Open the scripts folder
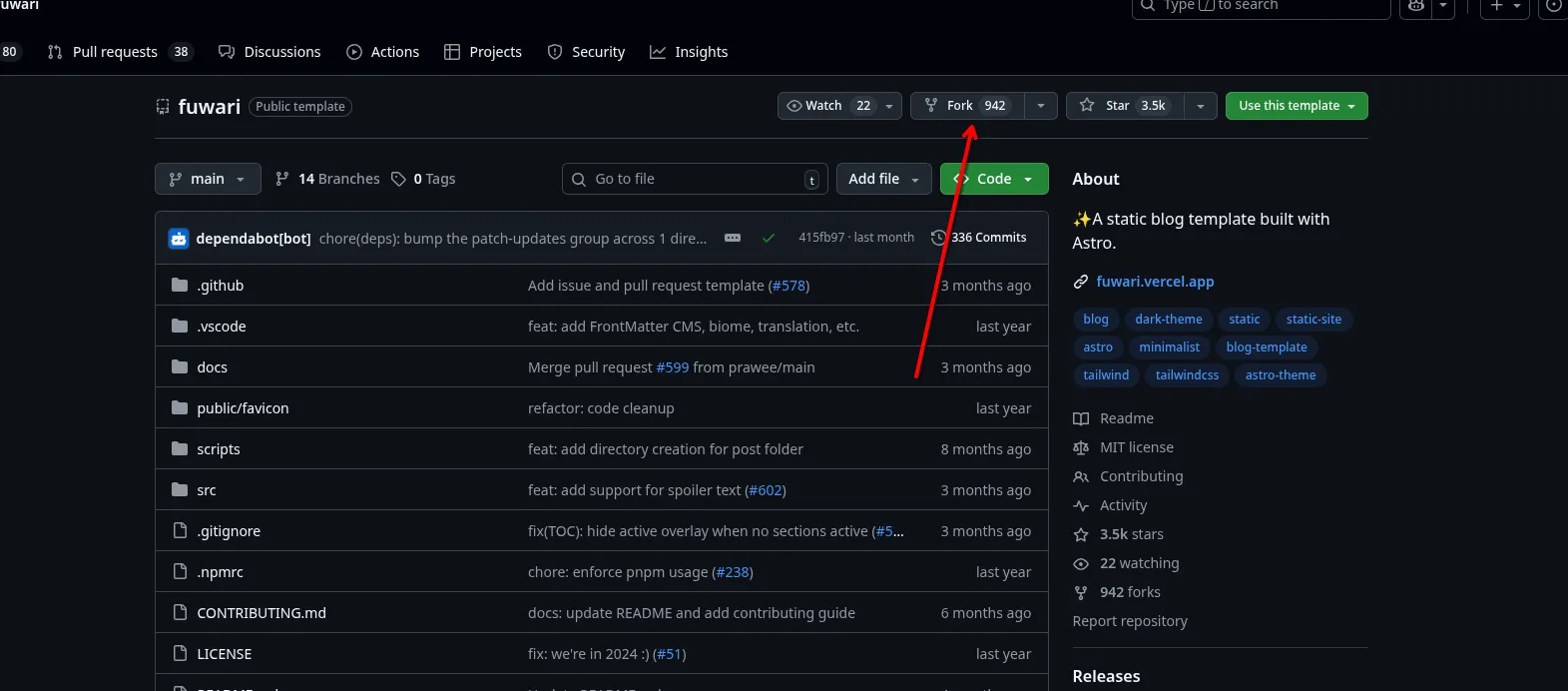 click(219, 449)
